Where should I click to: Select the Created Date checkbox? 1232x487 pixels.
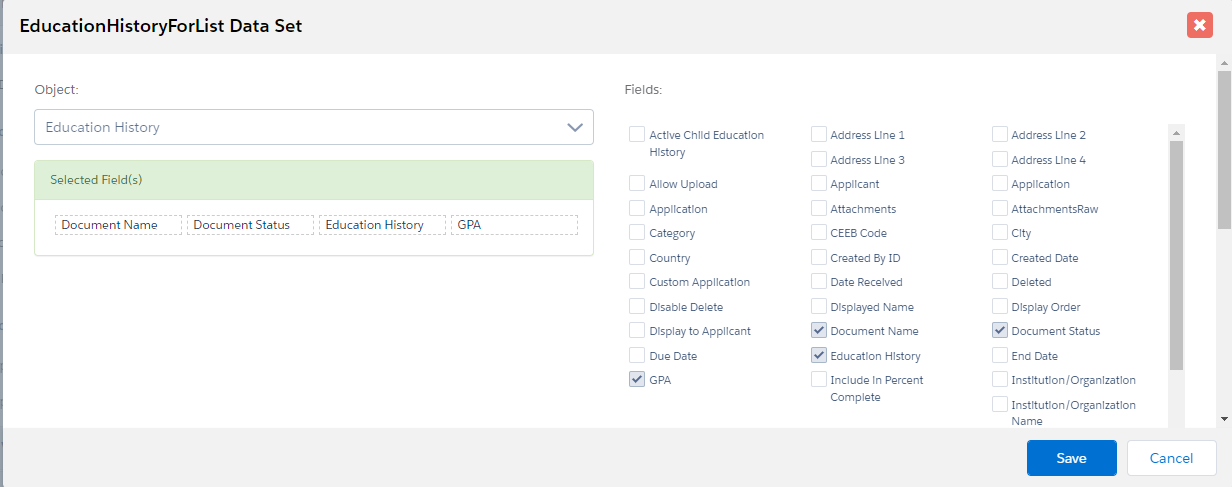pos(1000,258)
